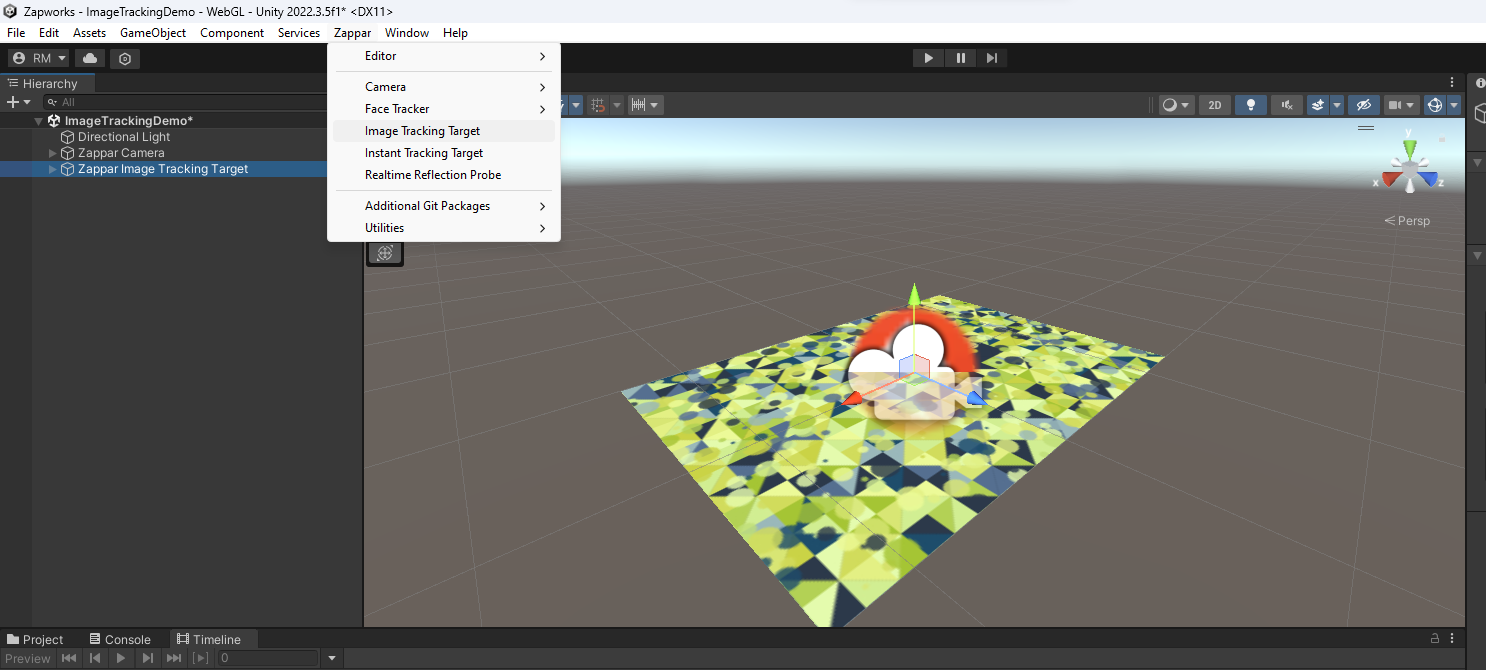The height and width of the screenshot is (670, 1486).
Task: Open the RM account dropdown
Action: coord(38,58)
